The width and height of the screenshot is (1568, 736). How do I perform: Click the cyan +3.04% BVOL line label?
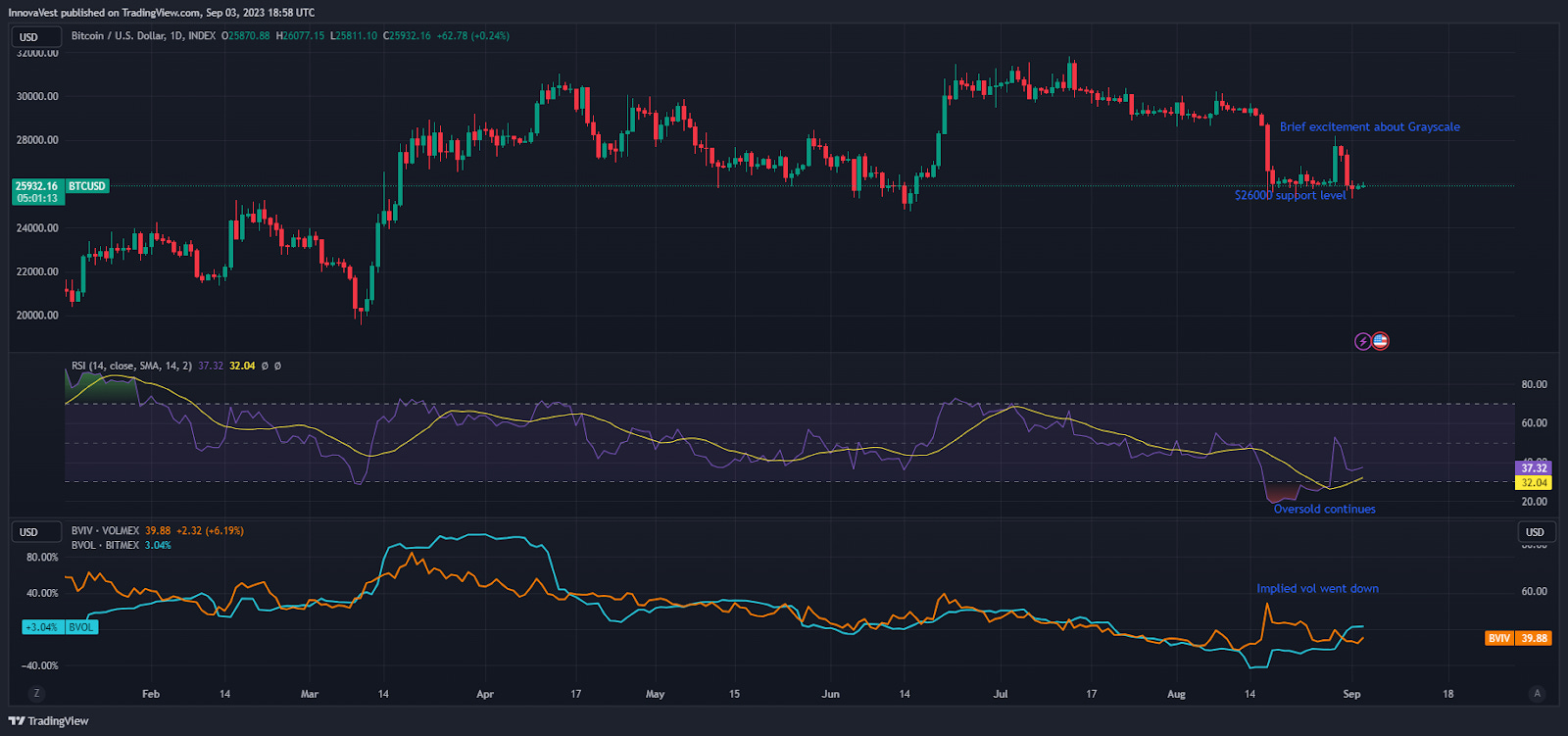point(60,627)
